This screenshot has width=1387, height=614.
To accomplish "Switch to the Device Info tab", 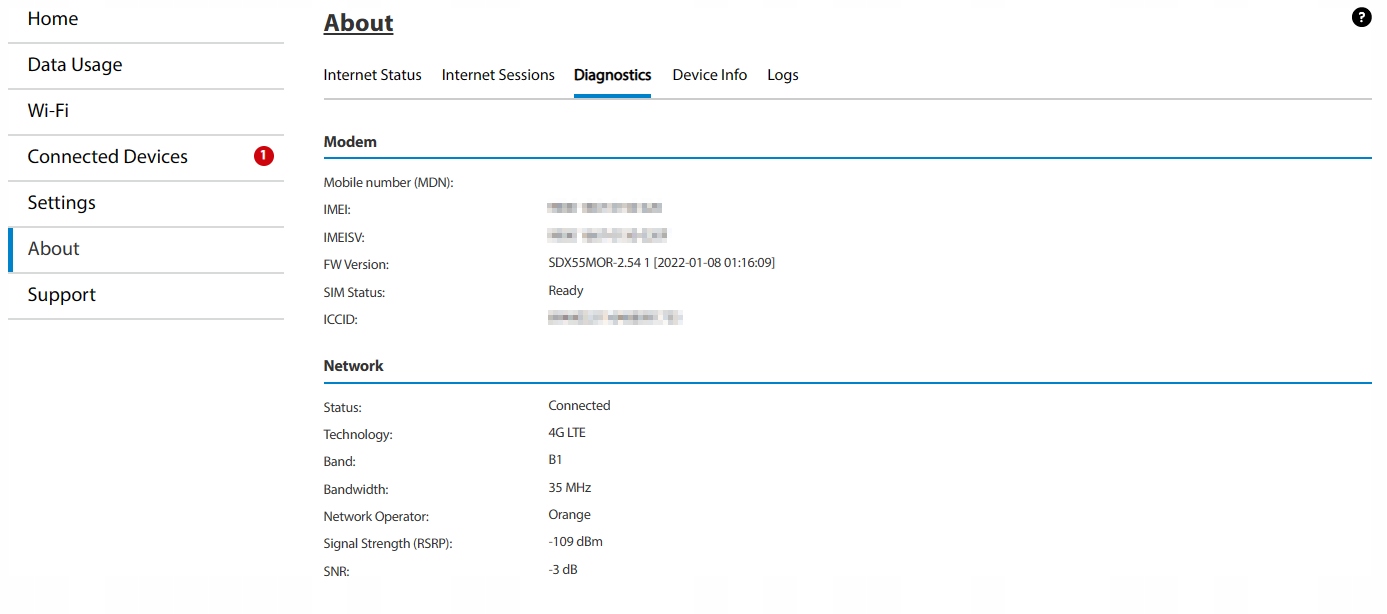I will click(709, 75).
